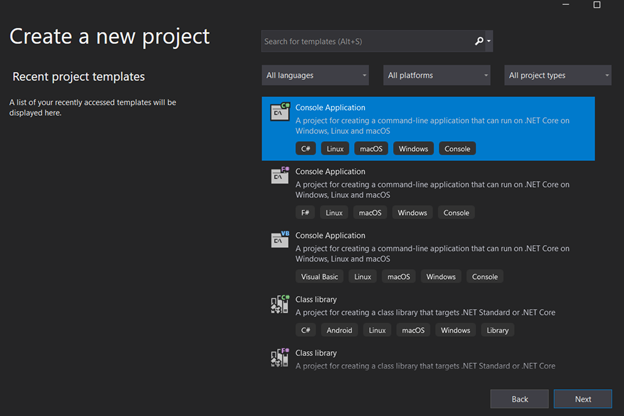Image resolution: width=624 pixels, height=416 pixels.
Task: Click the F# Console Application template icon
Action: 280,176
